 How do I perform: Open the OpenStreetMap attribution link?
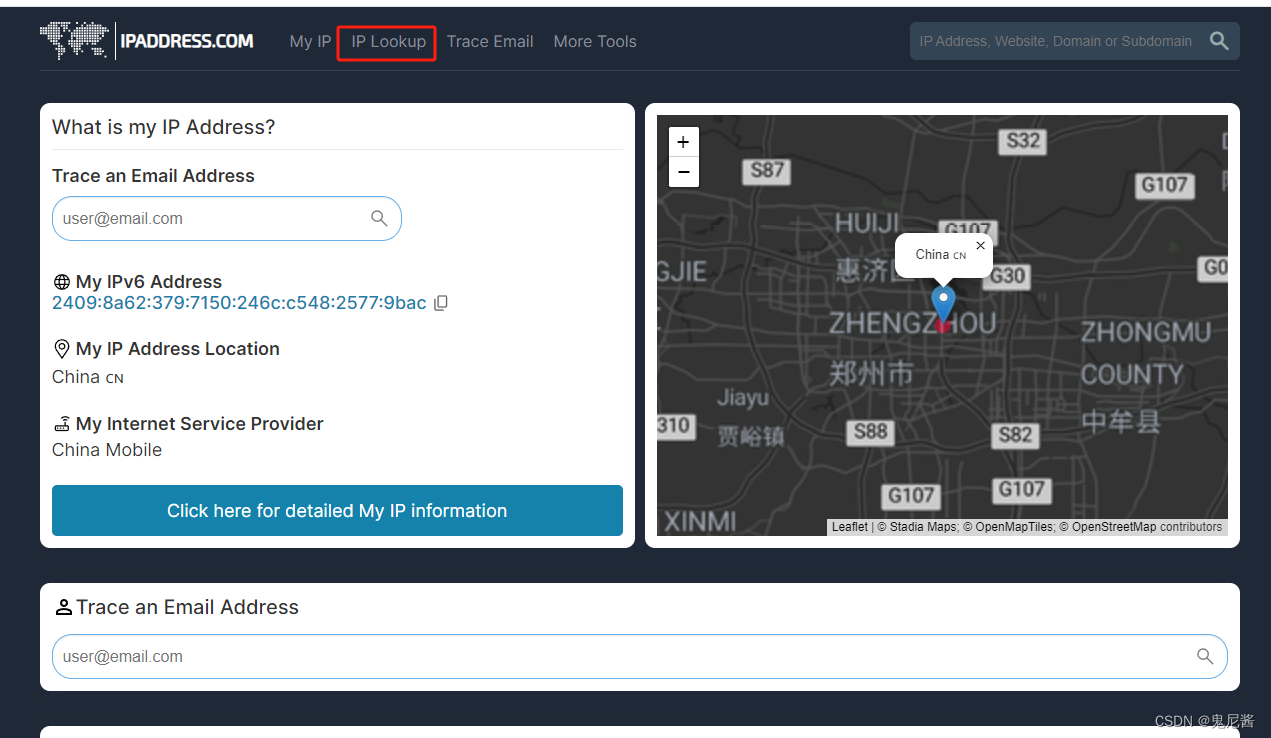(1114, 527)
